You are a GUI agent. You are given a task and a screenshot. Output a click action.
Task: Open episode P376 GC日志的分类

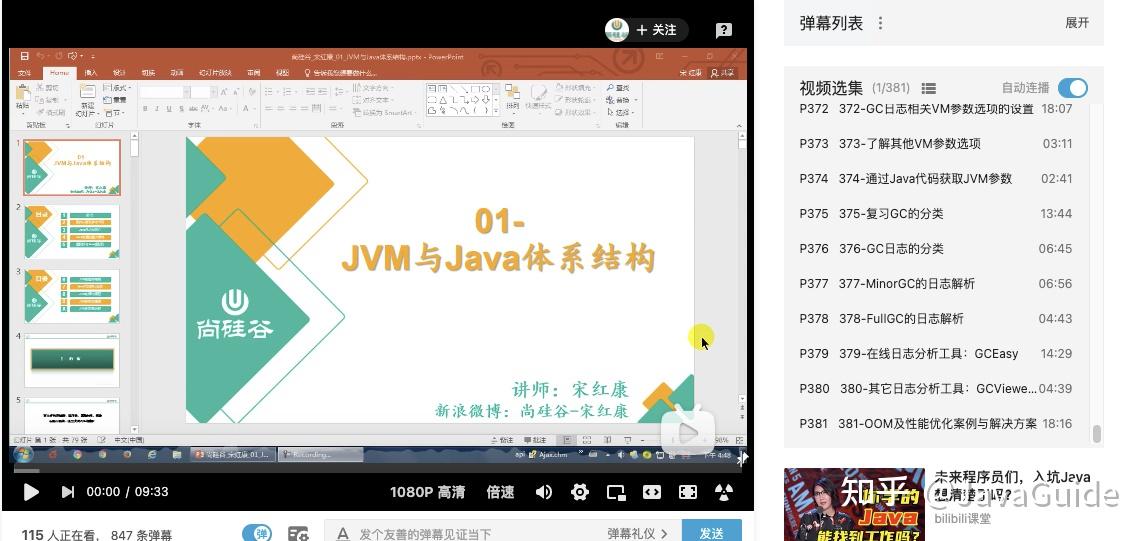point(936,249)
